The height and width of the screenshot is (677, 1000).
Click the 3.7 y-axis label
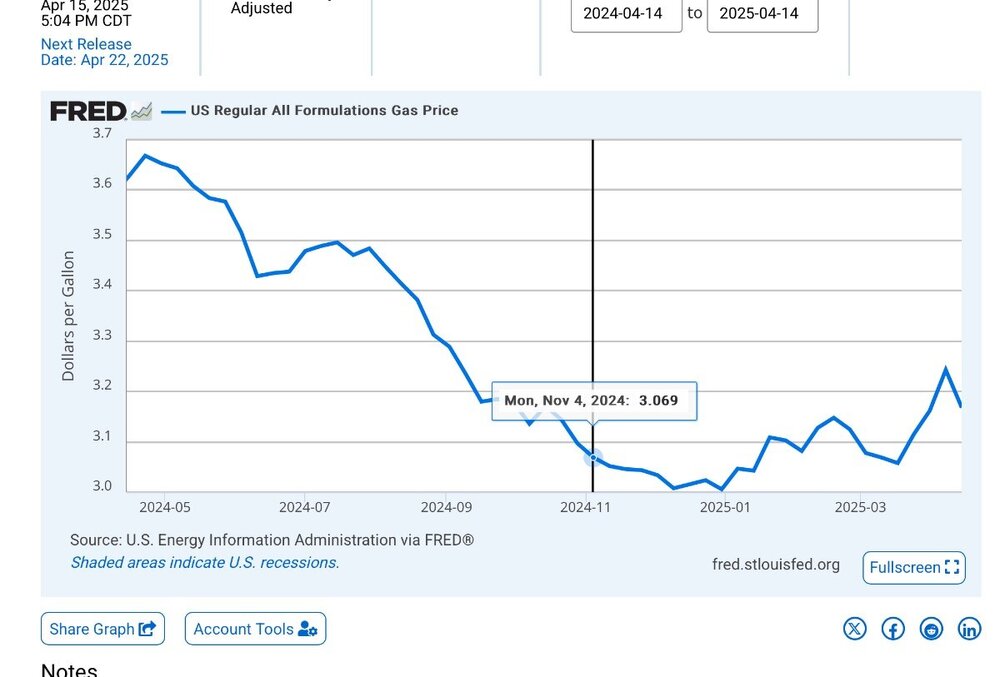102,133
